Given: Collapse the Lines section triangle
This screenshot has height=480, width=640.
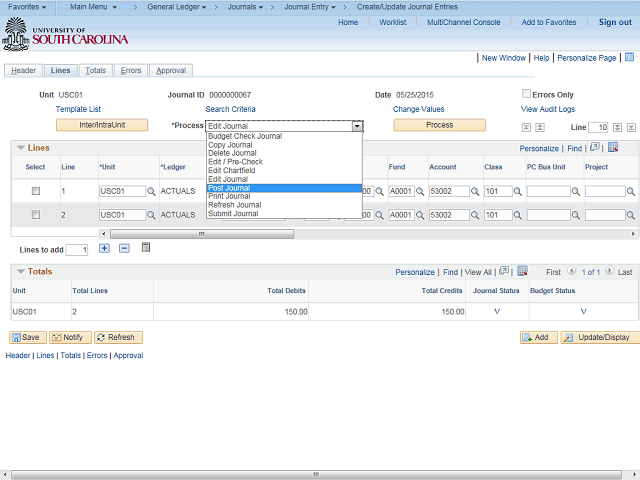Looking at the screenshot, I should pos(20,148).
